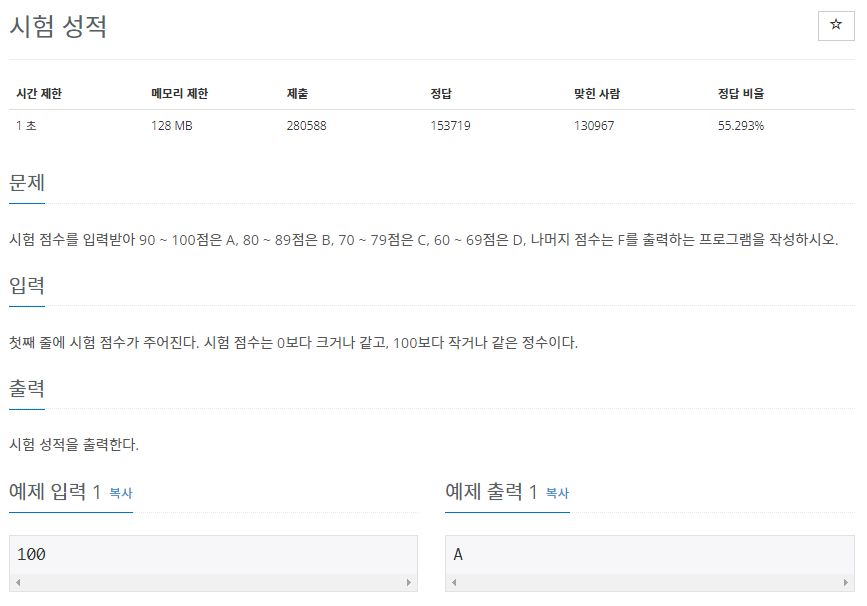This screenshot has width=867, height=606.
Task: Copy example output 1 via 복사 link
Action: pyautogui.click(x=557, y=493)
